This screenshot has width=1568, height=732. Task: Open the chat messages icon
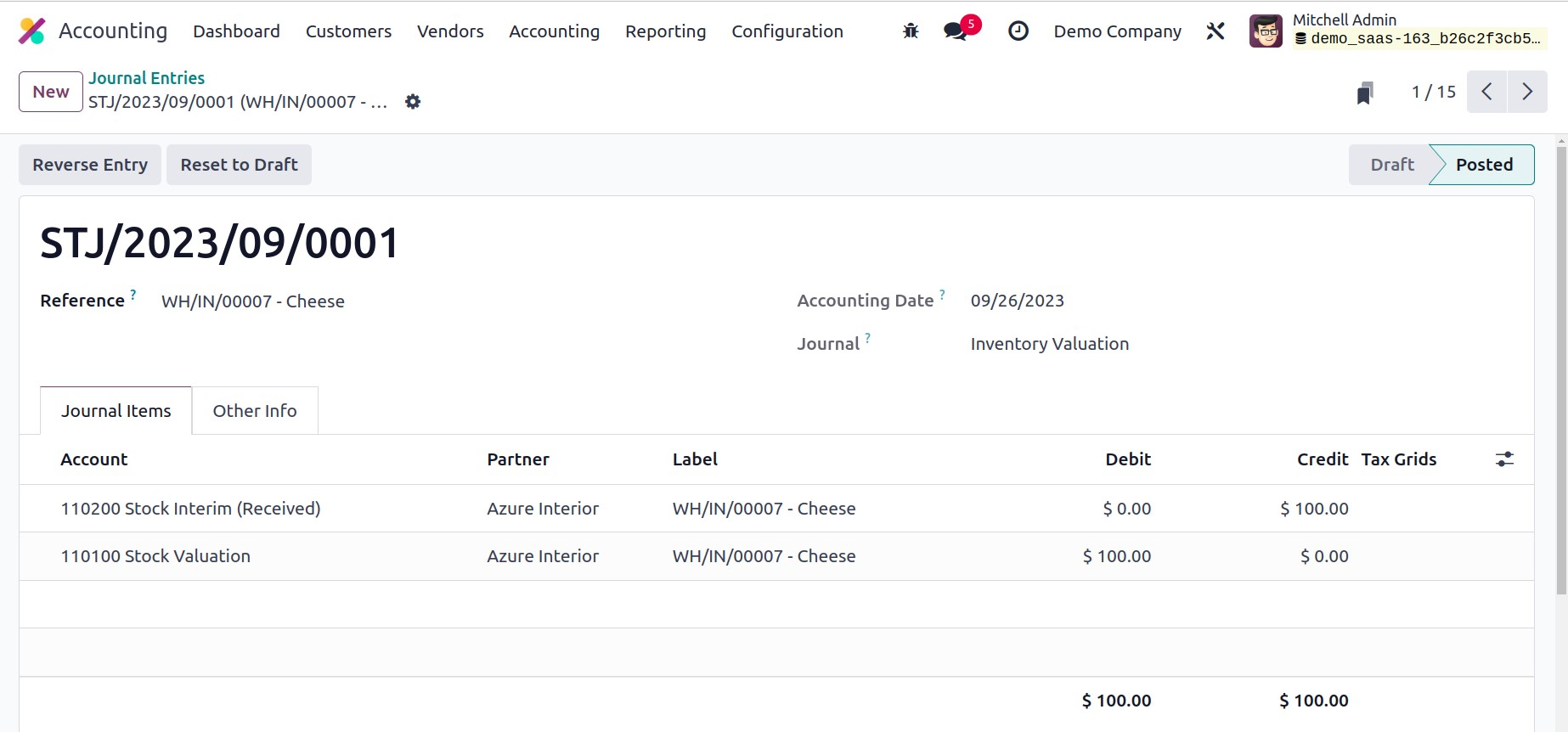956,31
